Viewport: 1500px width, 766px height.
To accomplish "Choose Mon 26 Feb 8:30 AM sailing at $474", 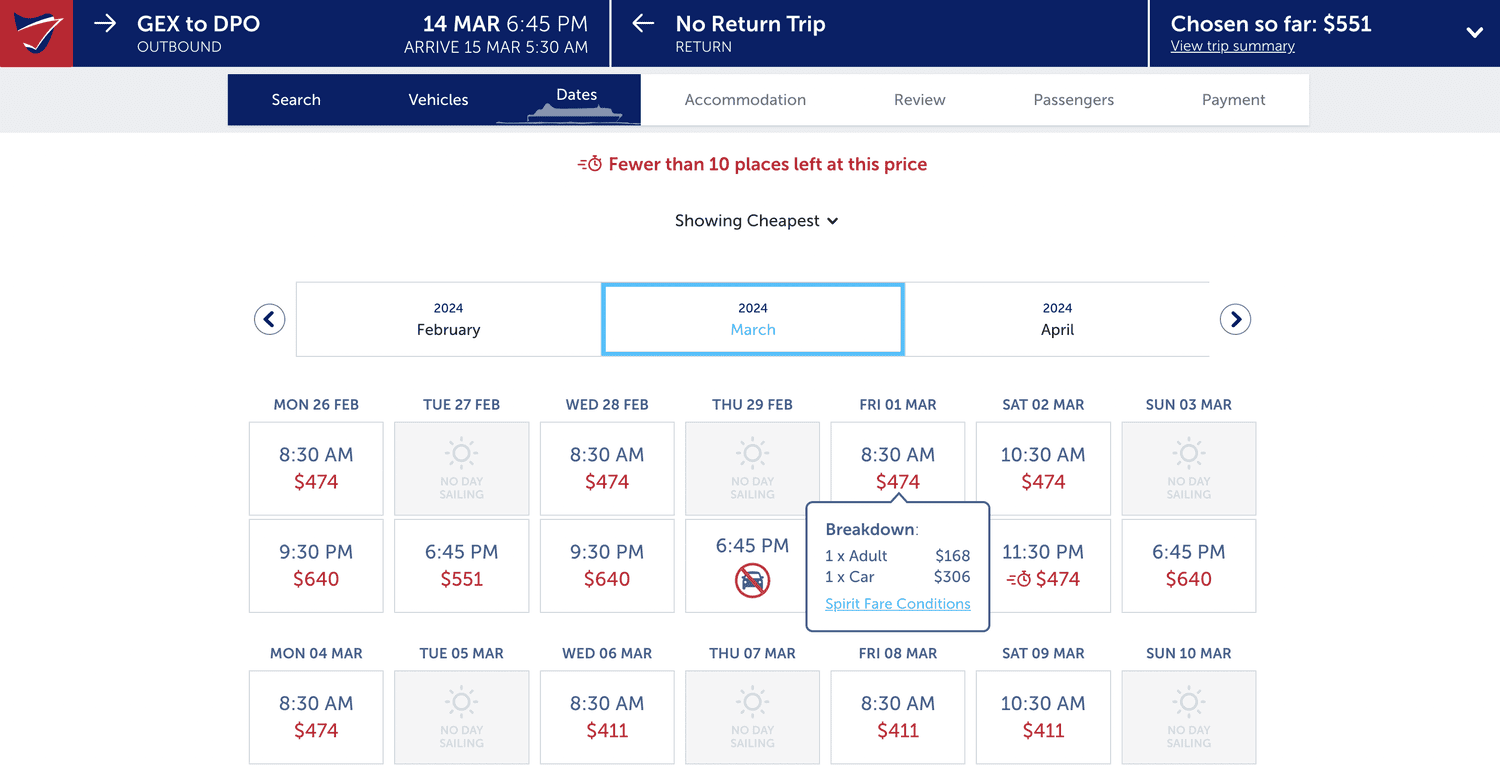I will click(316, 468).
